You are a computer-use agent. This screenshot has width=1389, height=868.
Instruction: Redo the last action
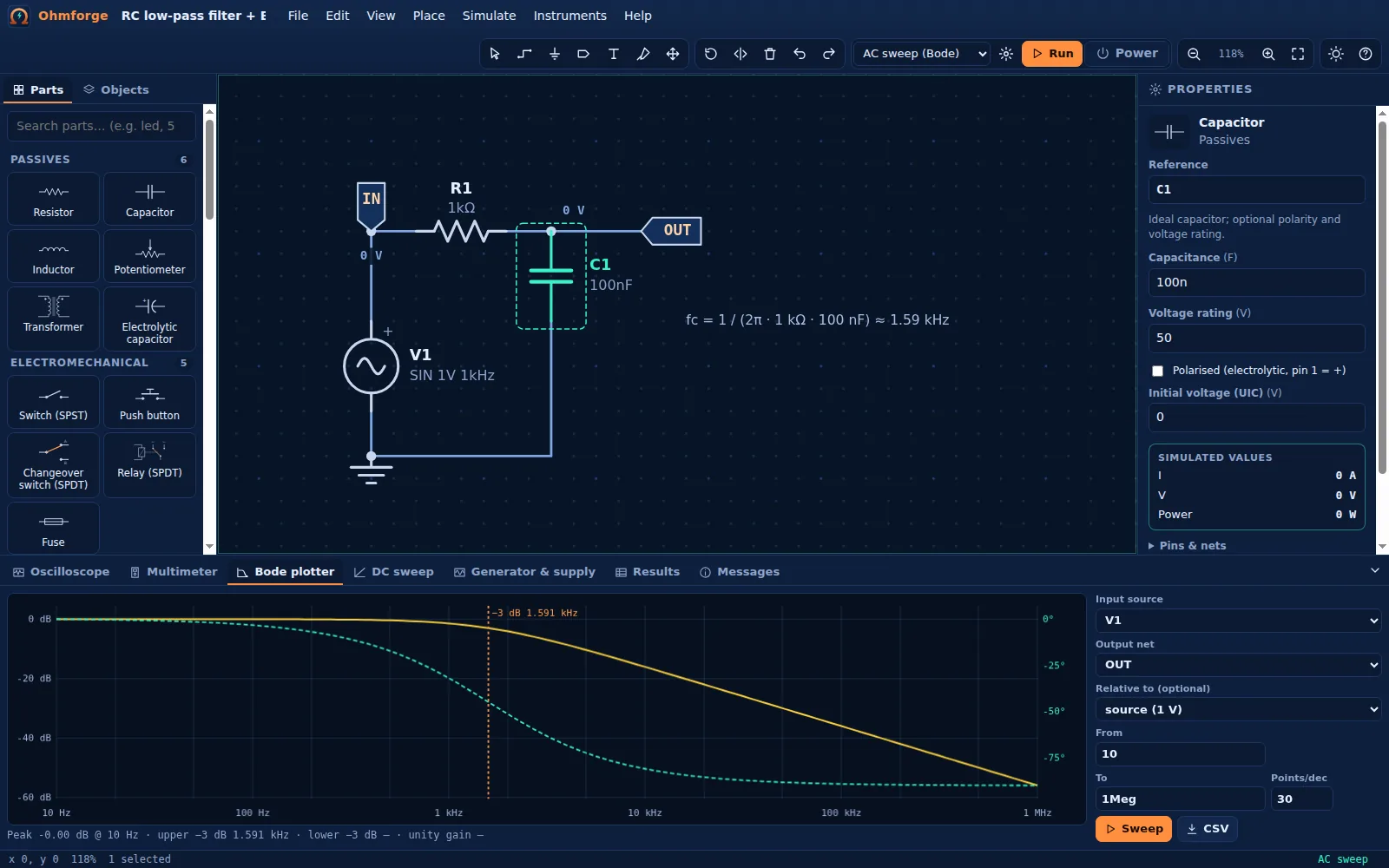[828, 54]
